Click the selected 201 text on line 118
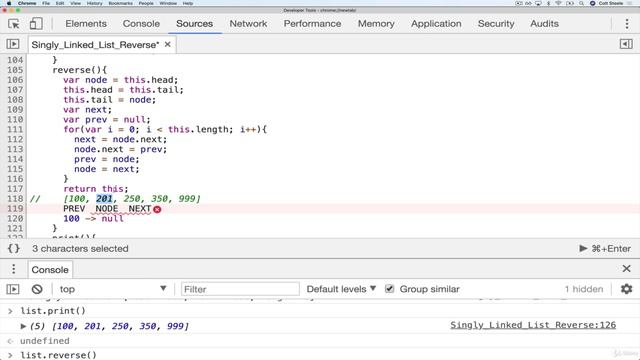 pos(104,199)
